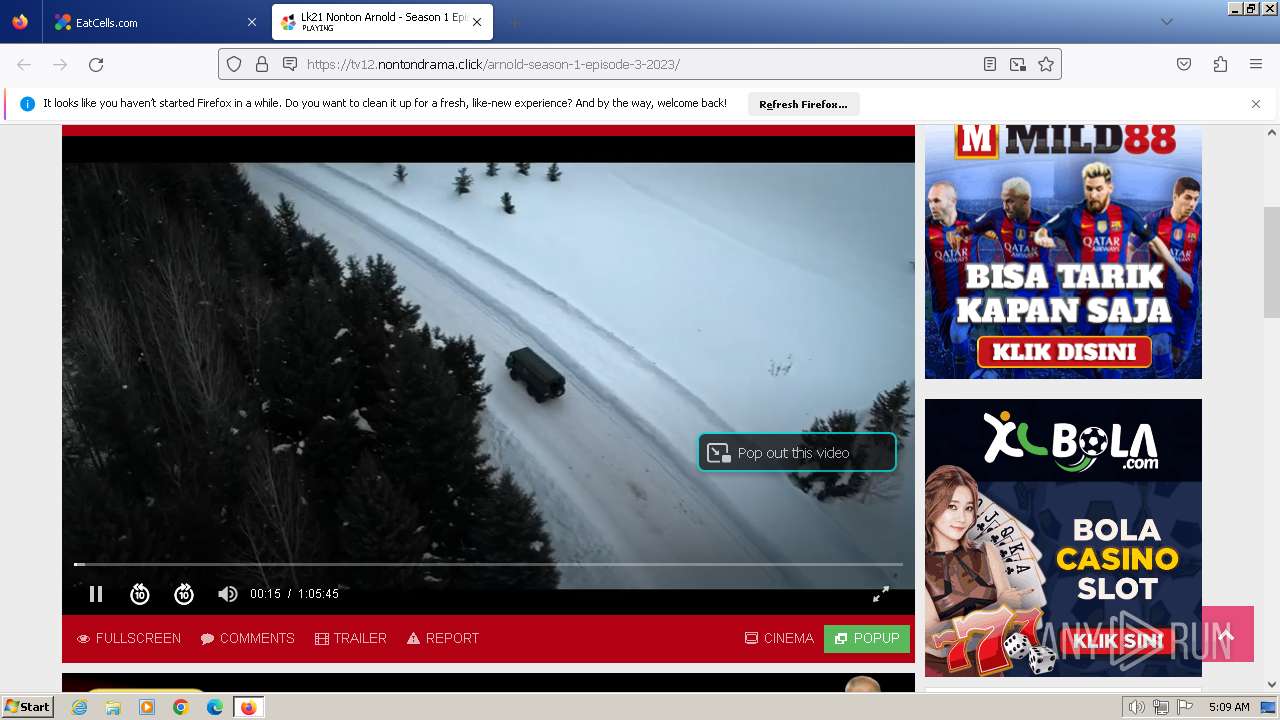Mute the video volume
The height and width of the screenshot is (720, 1280).
pos(228,594)
